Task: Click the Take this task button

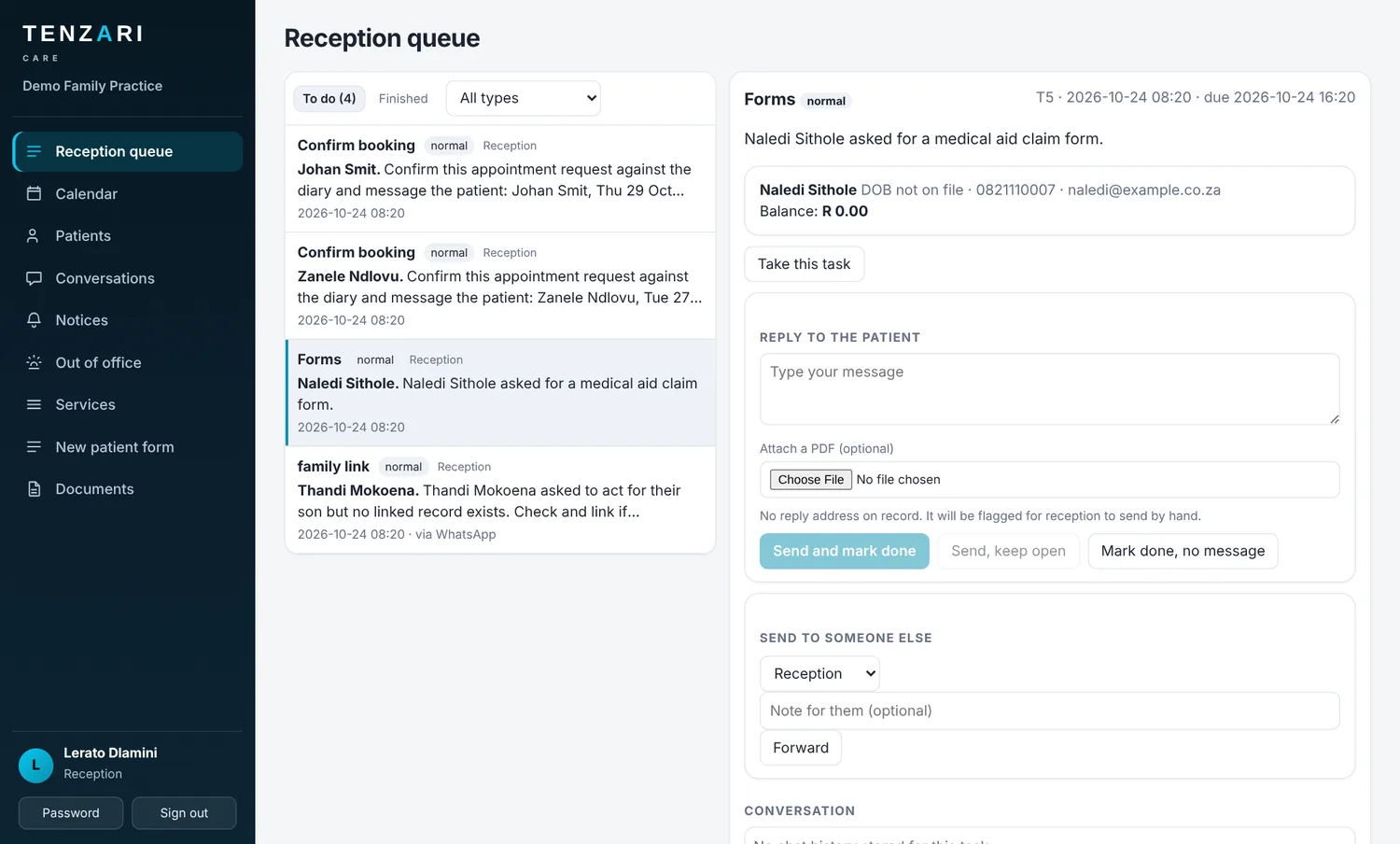Action: coord(805,264)
